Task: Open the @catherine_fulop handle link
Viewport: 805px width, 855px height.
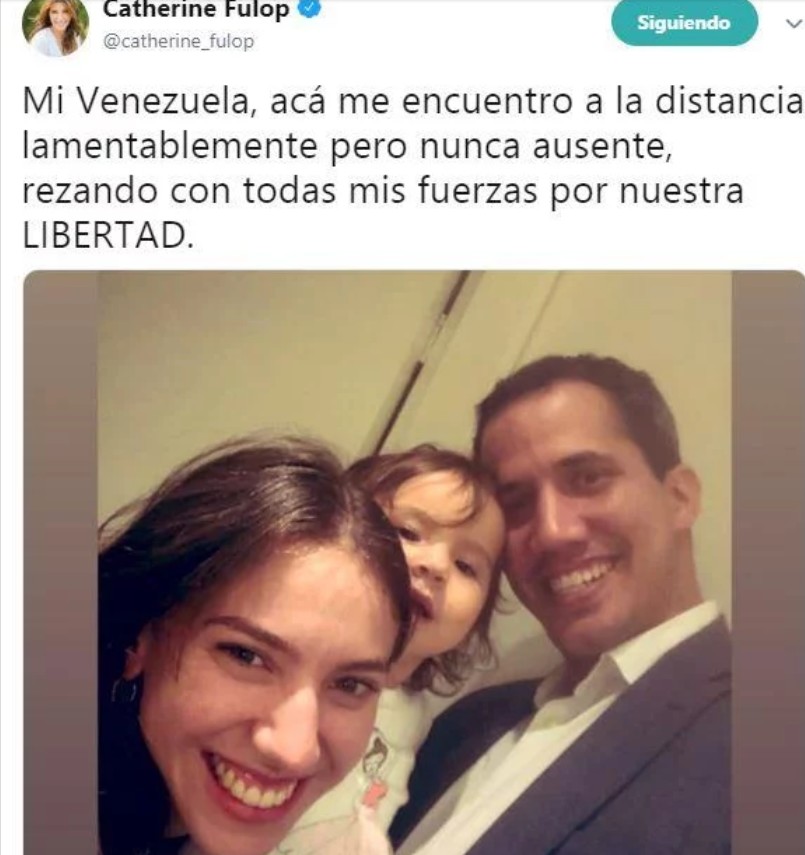Action: [x=178, y=41]
